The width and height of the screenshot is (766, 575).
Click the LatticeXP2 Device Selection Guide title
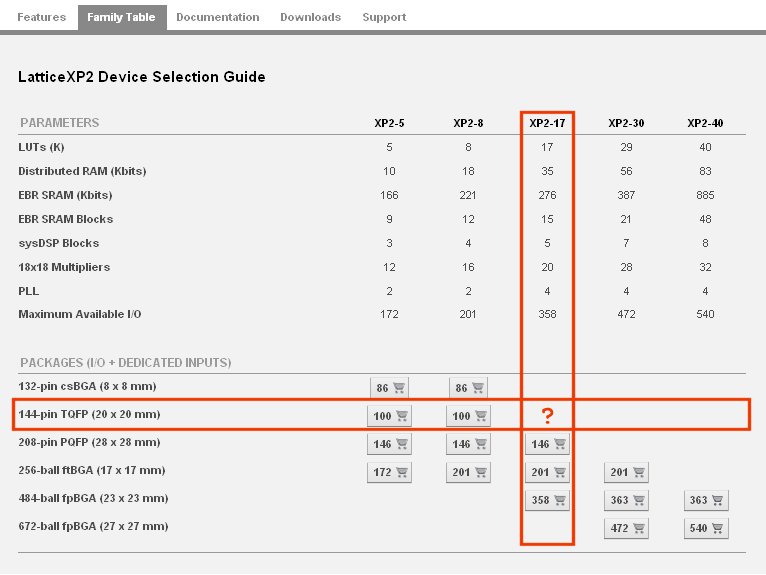tap(142, 77)
